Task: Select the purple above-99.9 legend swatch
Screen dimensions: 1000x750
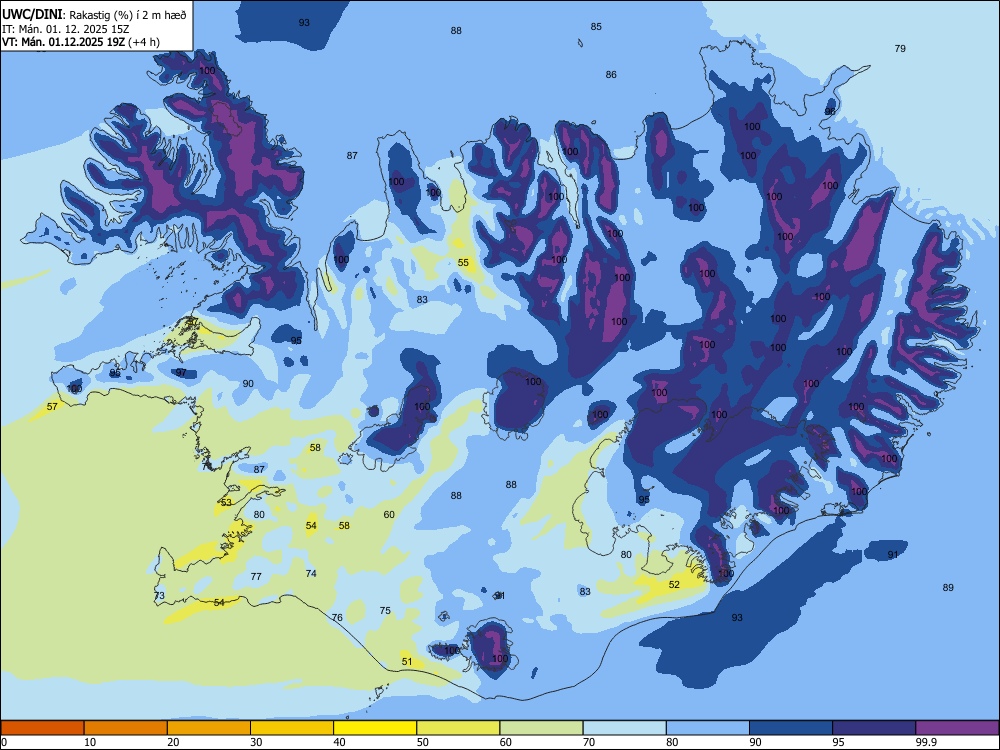Action: coord(957,728)
